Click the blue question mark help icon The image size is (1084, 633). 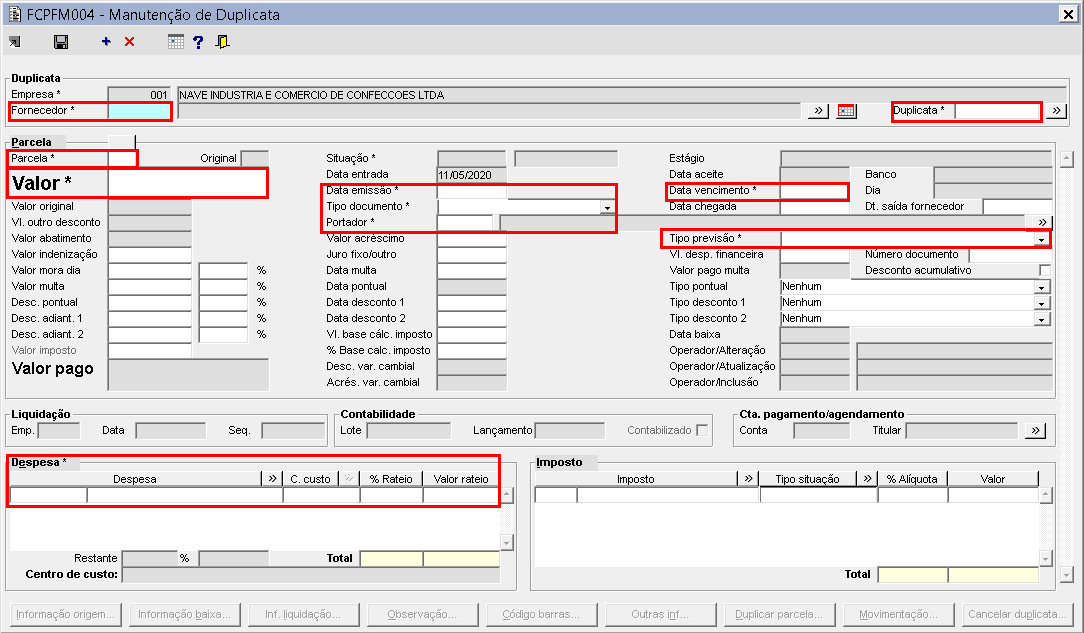click(198, 42)
